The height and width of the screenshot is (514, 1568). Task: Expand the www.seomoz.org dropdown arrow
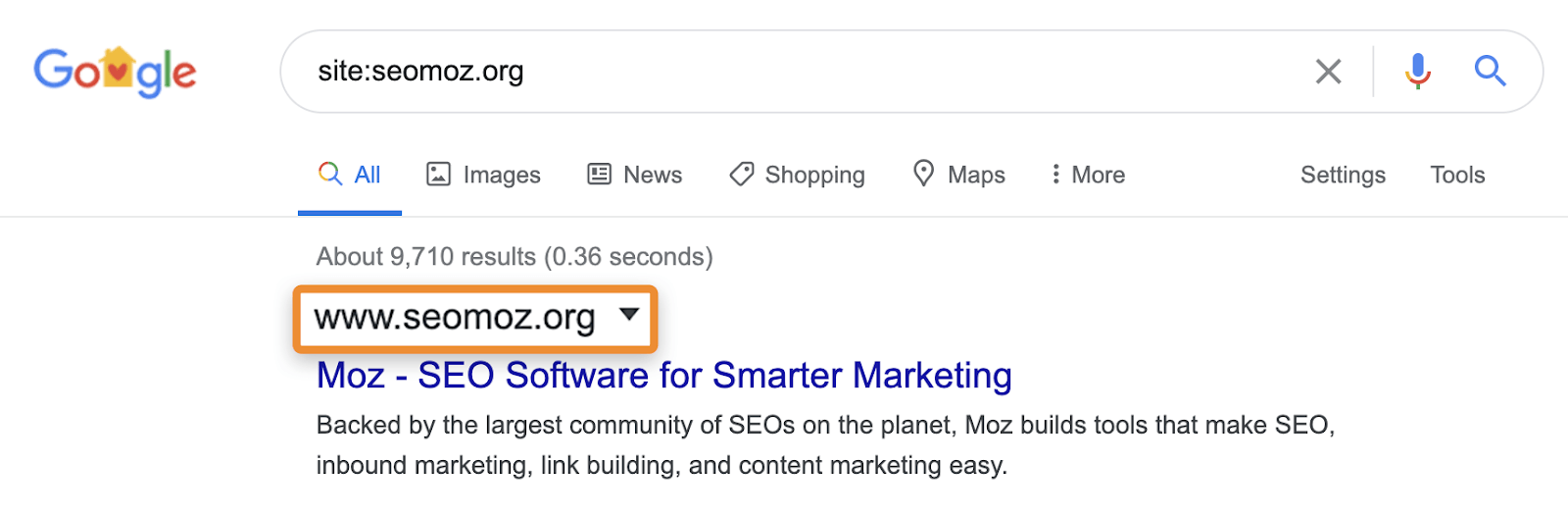[629, 315]
